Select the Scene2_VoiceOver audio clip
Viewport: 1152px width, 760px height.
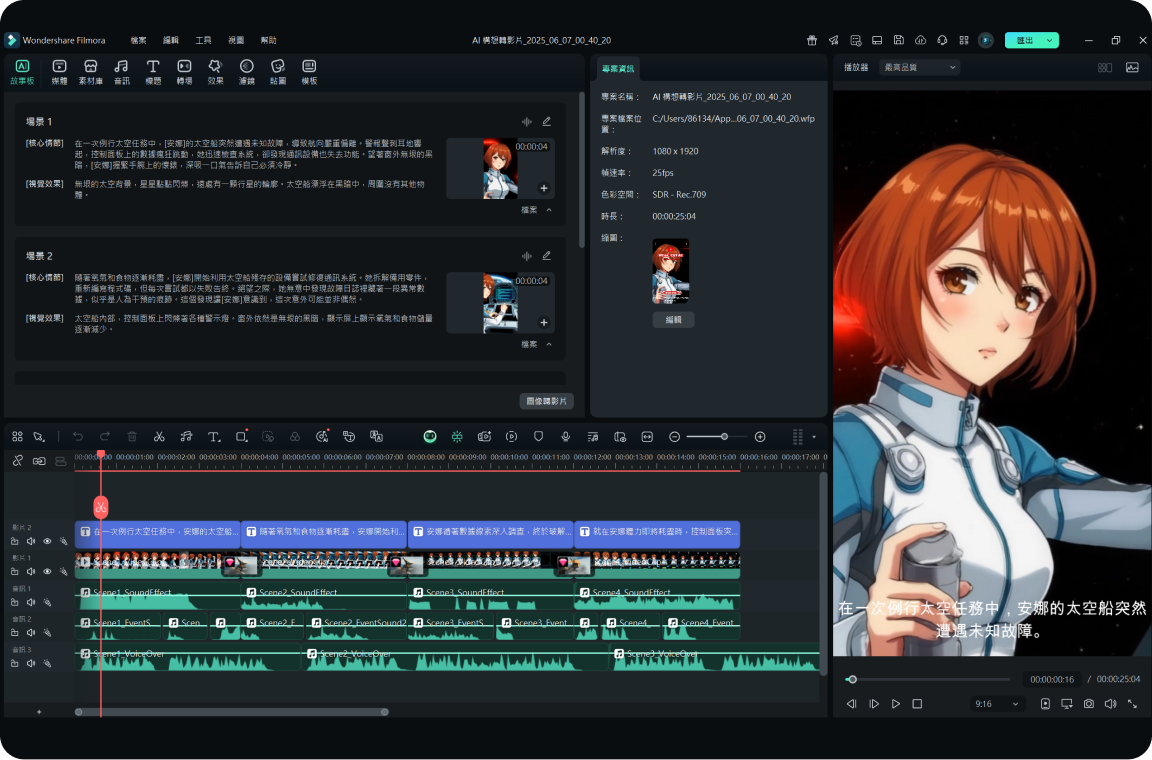point(456,658)
